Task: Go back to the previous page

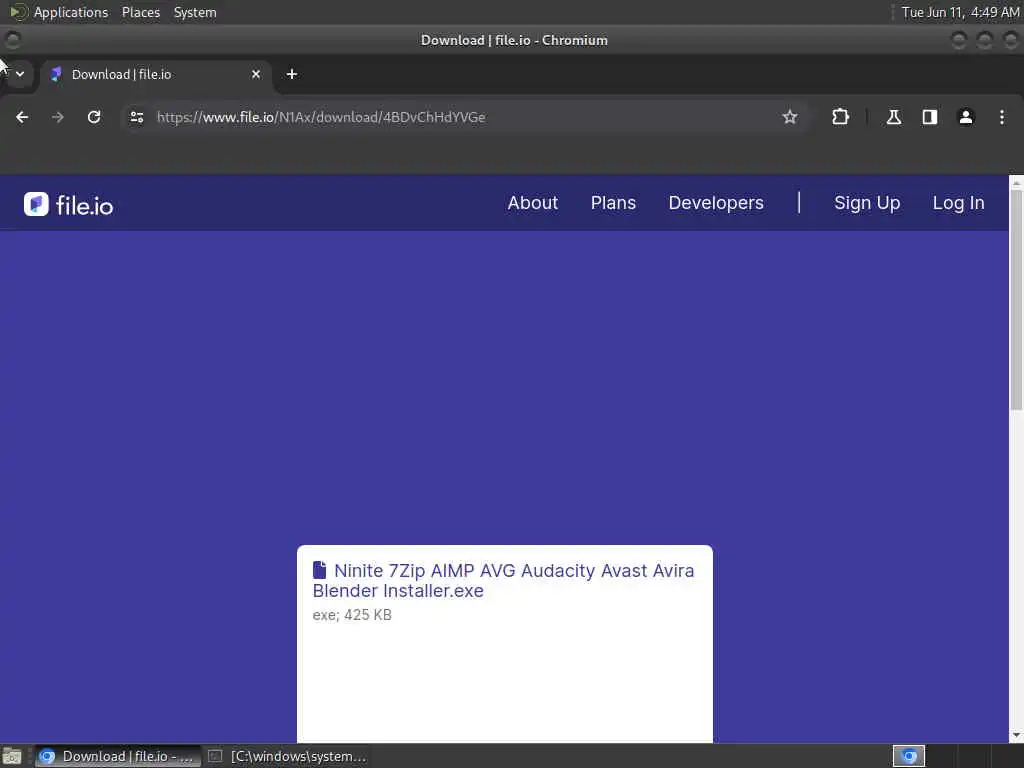Action: pyautogui.click(x=22, y=117)
